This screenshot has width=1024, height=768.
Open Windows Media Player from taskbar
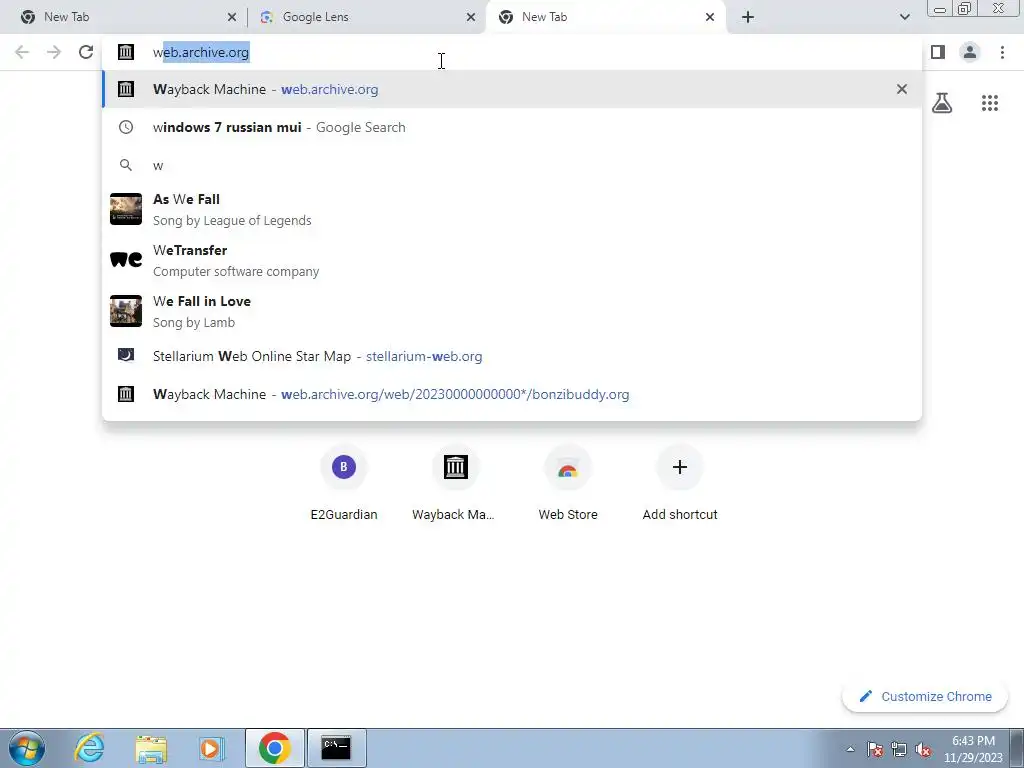tap(211, 748)
